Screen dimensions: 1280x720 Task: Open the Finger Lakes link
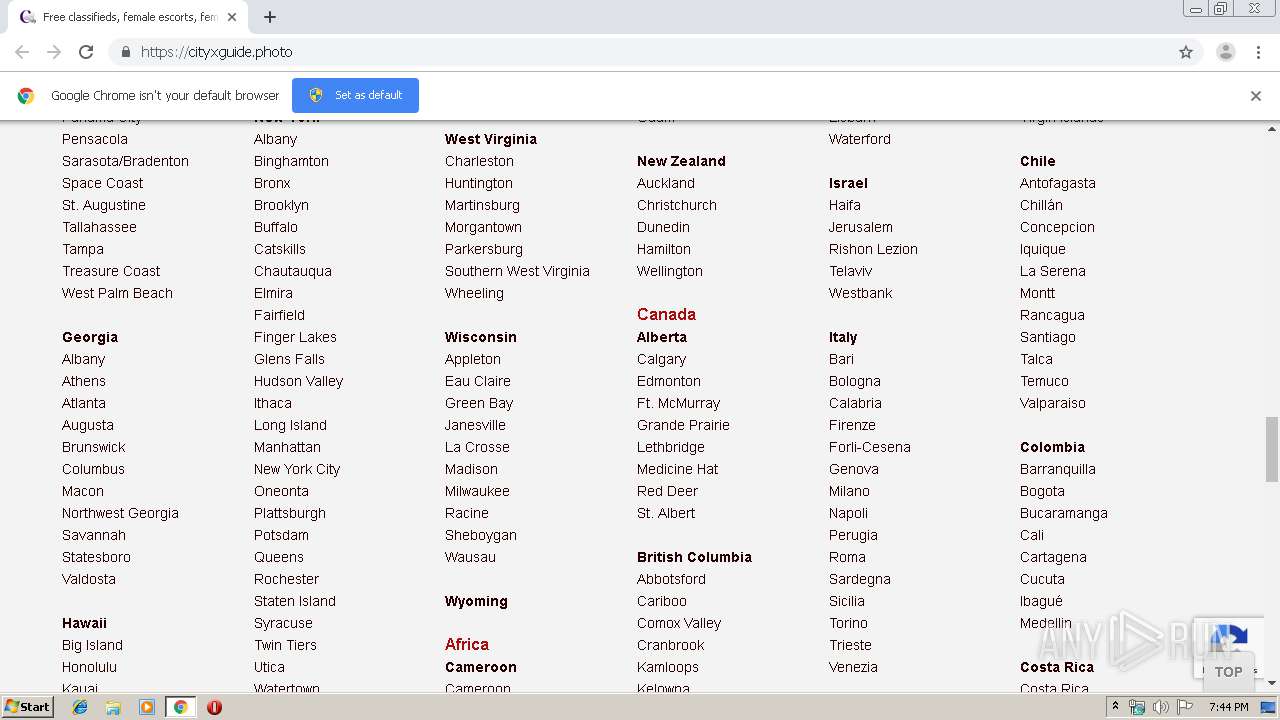pyautogui.click(x=295, y=337)
